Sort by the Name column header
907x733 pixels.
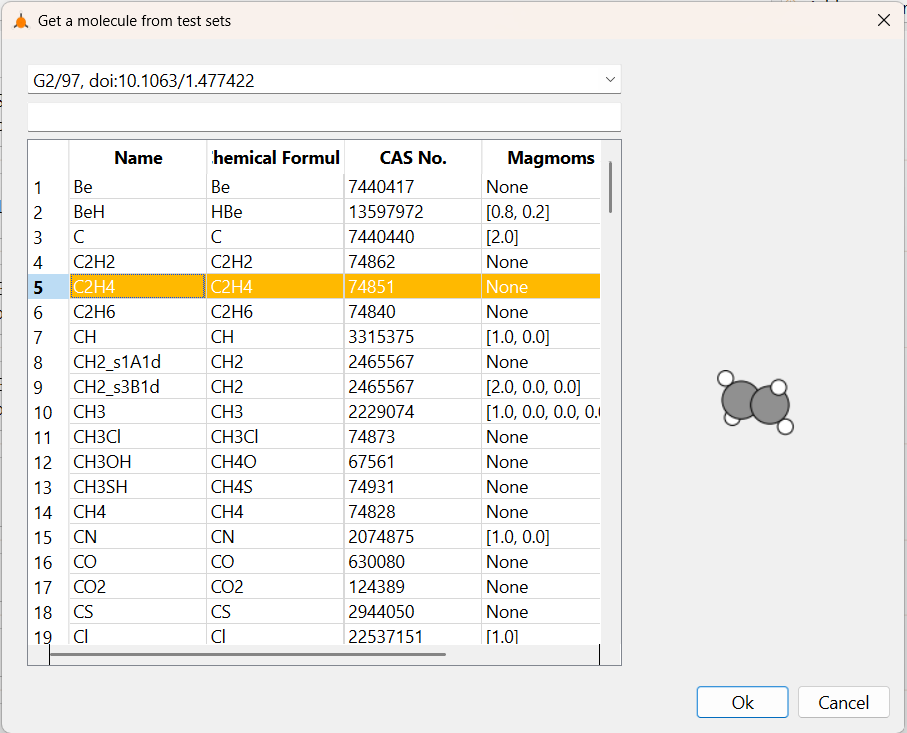[x=138, y=157]
